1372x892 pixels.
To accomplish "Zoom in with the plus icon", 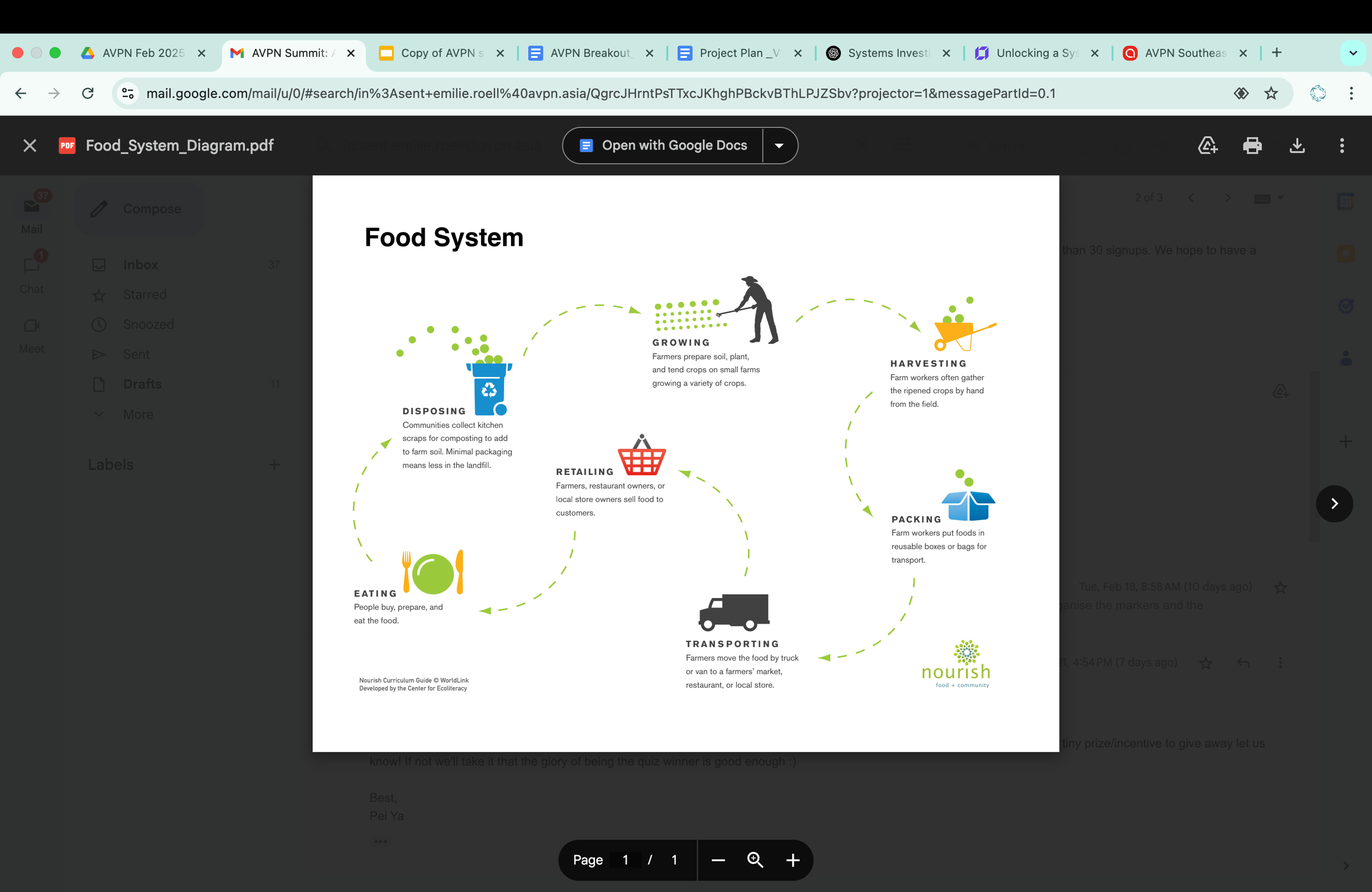I will 793,860.
